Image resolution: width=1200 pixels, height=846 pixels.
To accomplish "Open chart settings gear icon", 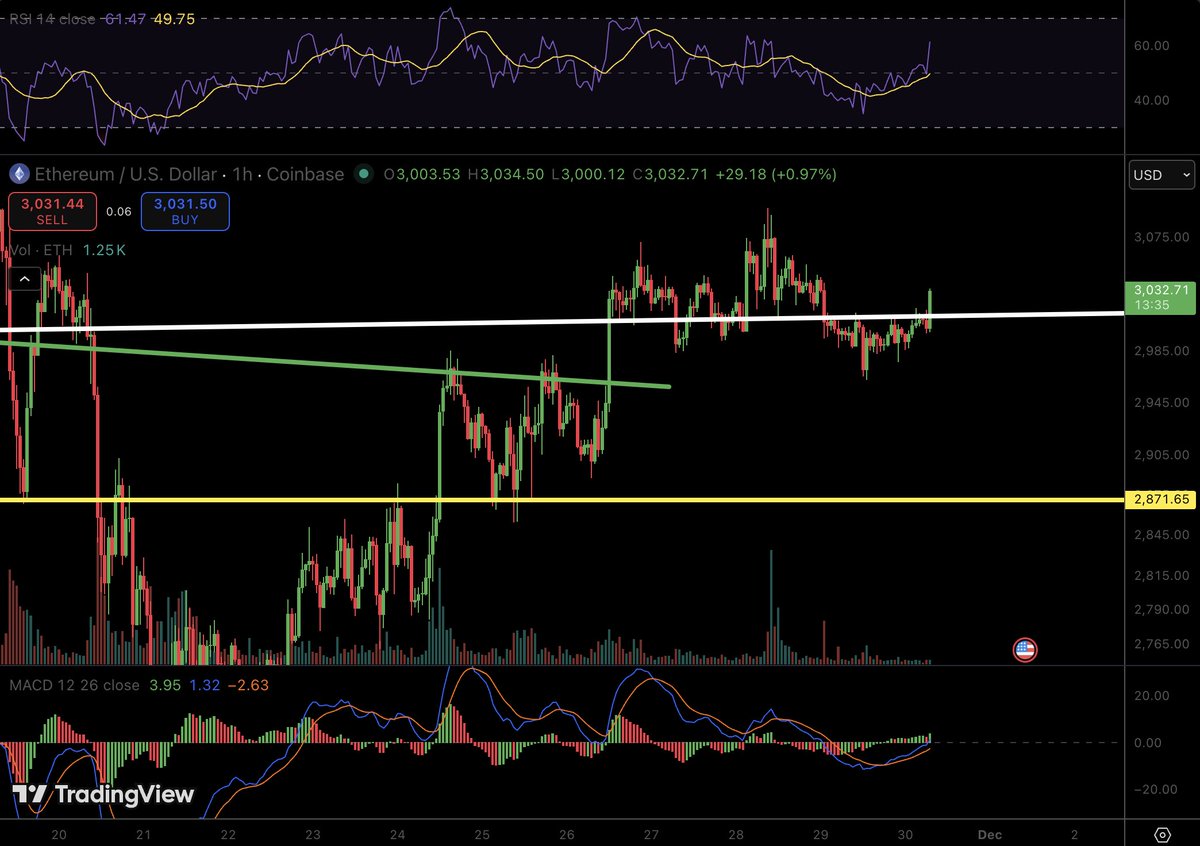I will [x=1161, y=834].
